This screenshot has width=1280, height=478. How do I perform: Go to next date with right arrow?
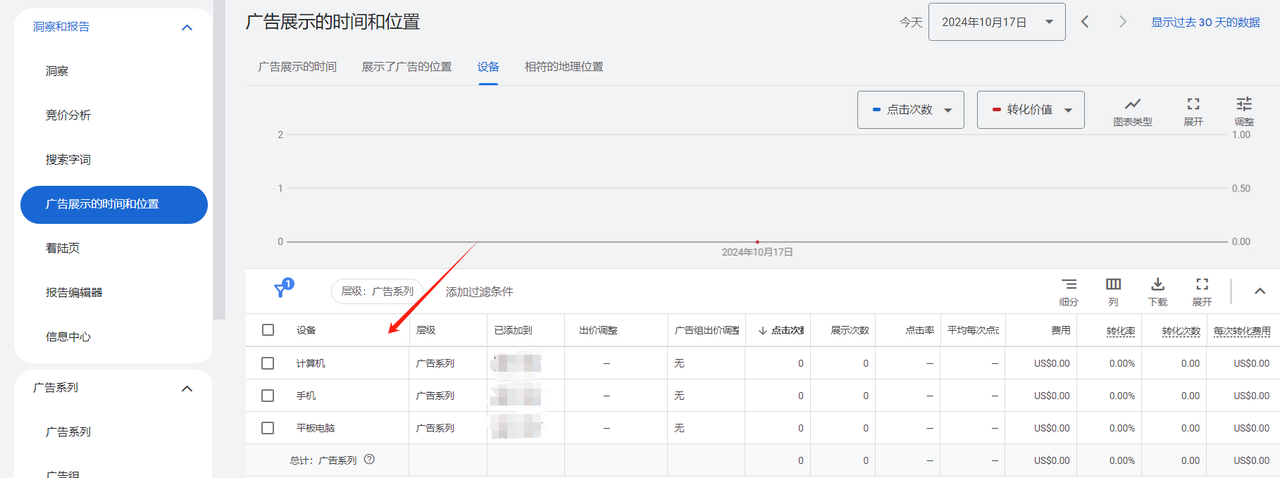click(1123, 21)
